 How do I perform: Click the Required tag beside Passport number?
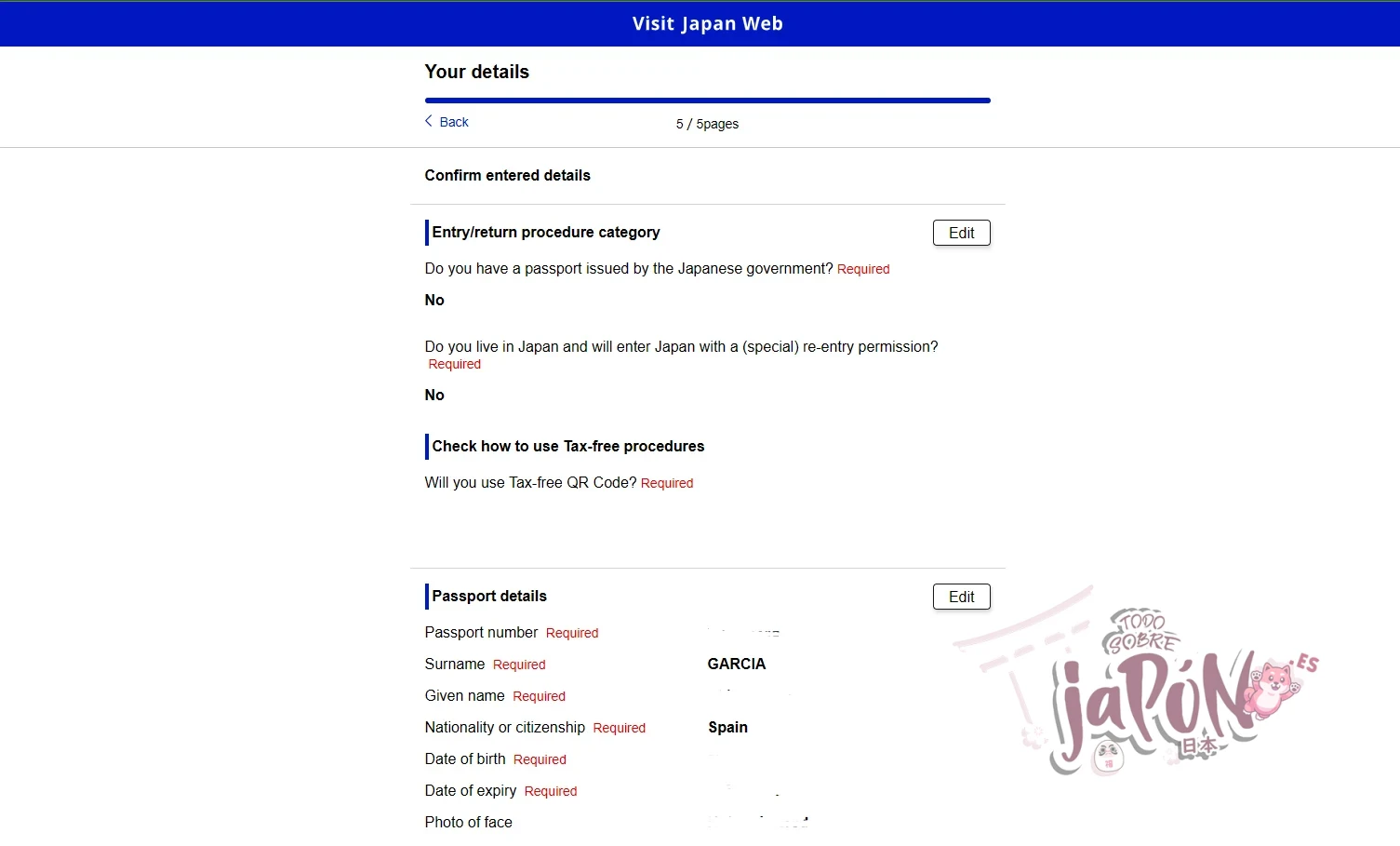point(572,633)
